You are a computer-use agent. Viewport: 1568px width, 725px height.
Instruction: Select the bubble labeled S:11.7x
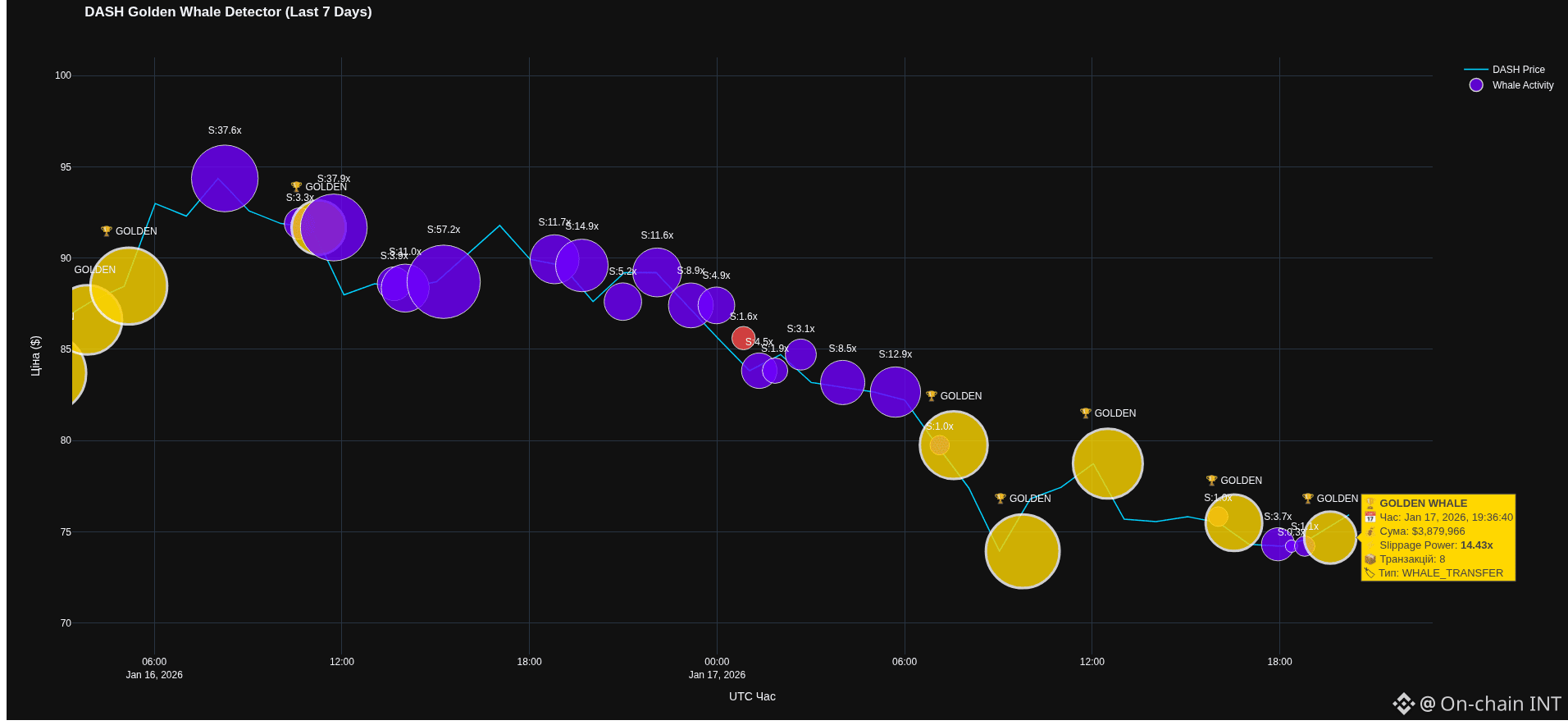pyautogui.click(x=554, y=259)
